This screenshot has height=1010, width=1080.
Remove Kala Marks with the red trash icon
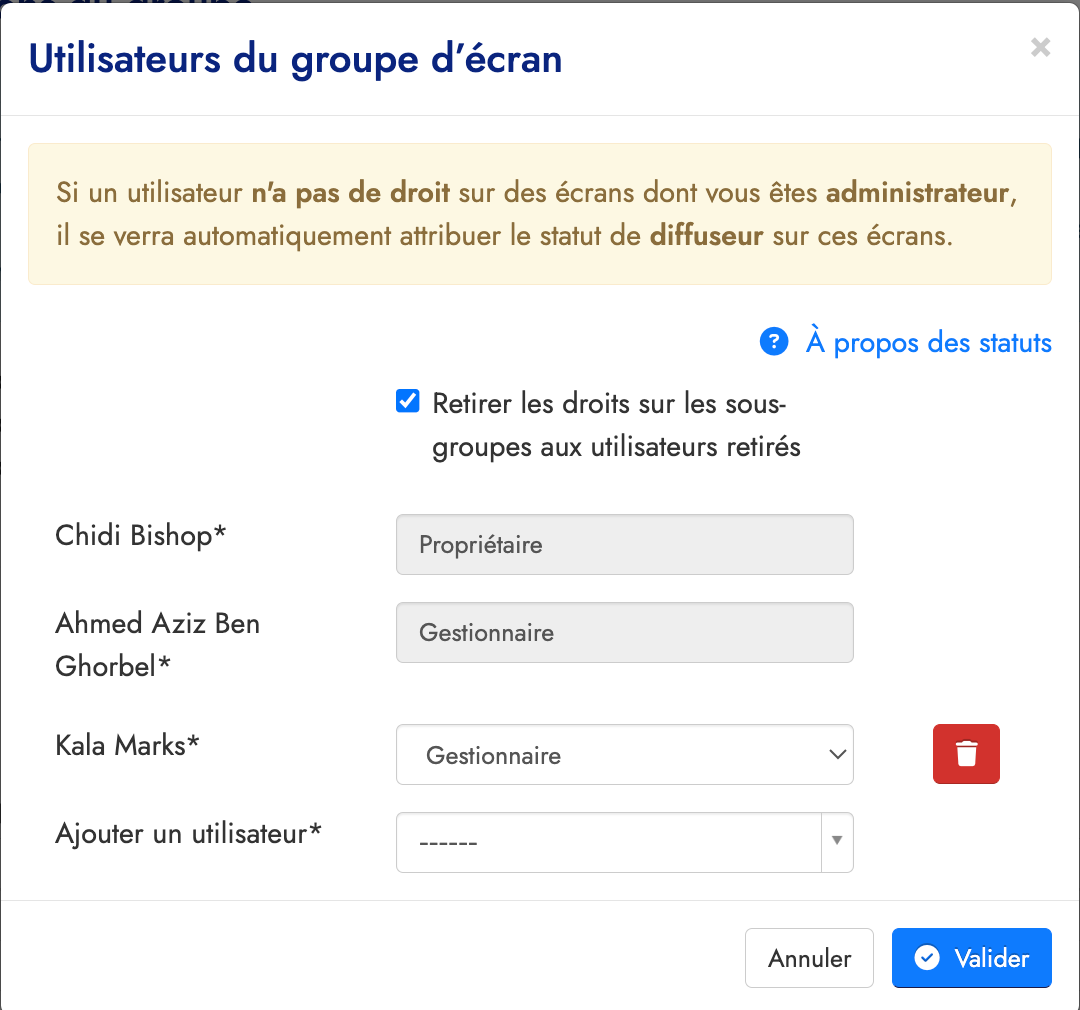pos(966,754)
